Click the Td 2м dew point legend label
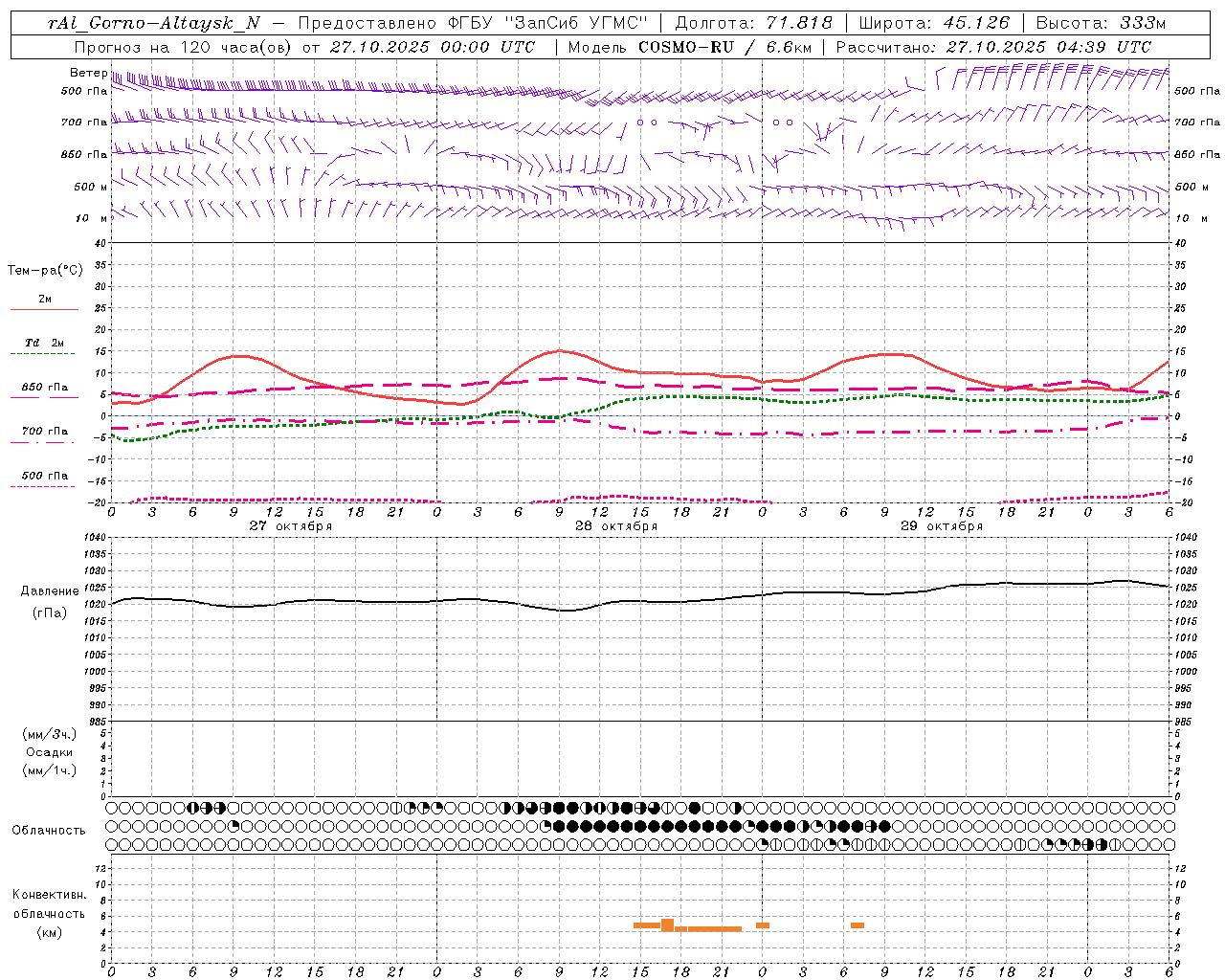The height and width of the screenshot is (980, 1225). click(x=44, y=343)
